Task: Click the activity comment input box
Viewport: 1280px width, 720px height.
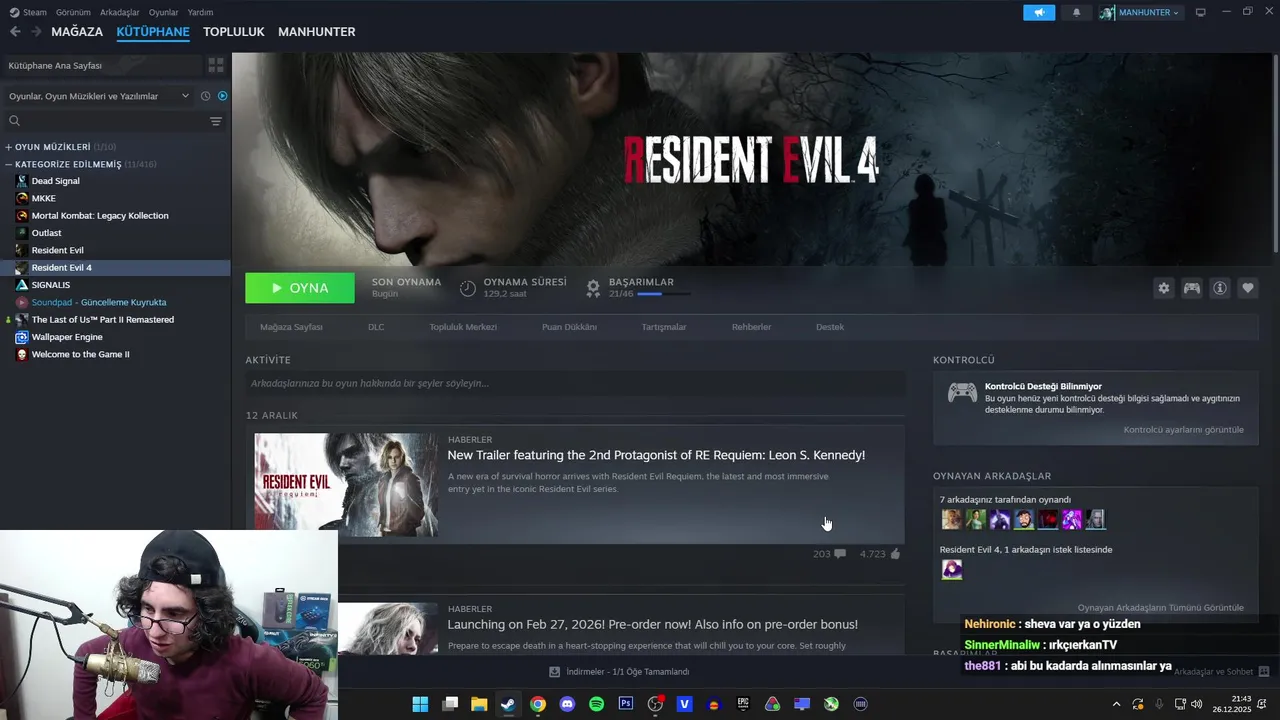Action: 575,383
